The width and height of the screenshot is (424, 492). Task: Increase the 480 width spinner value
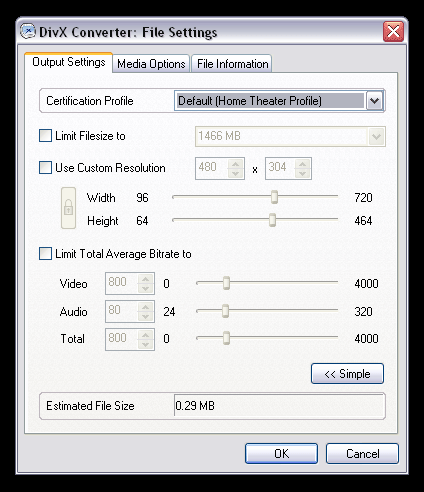236,164
